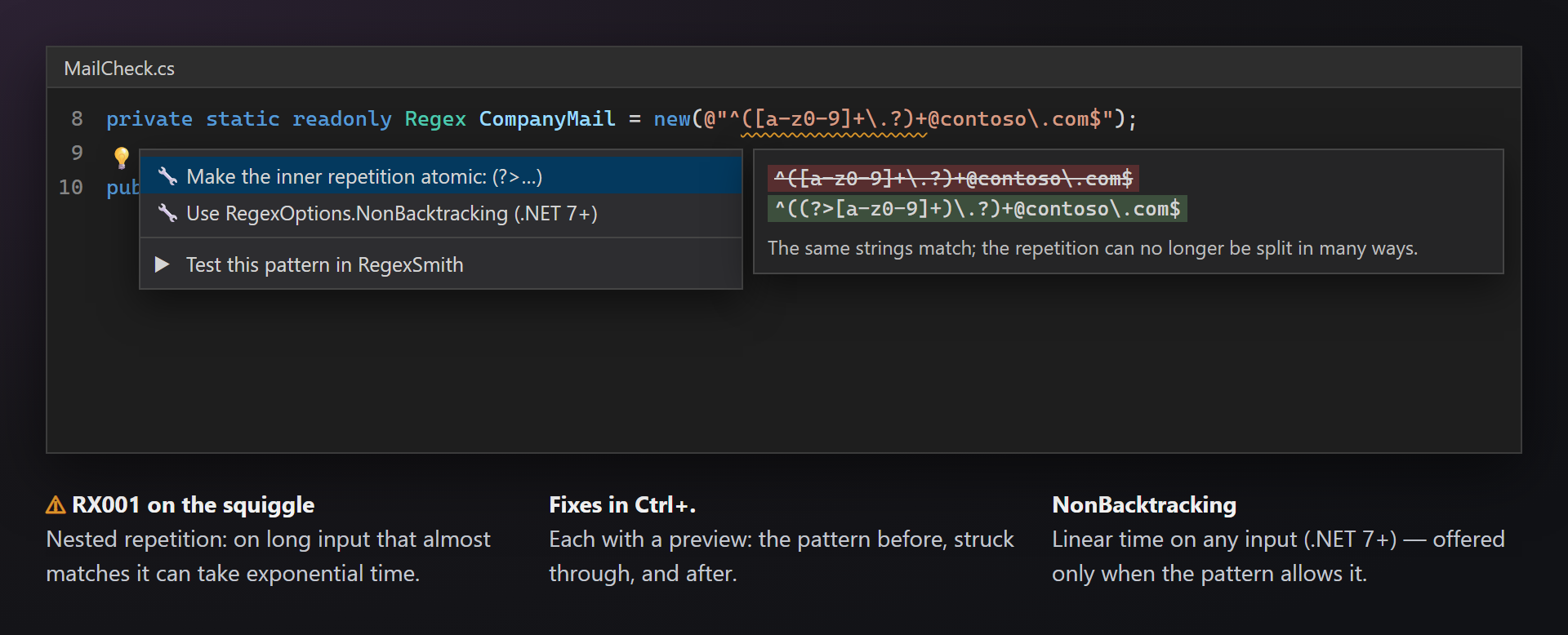Click the RX001 warning triangle icon
Screen dimensions: 1568x635
click(56, 505)
